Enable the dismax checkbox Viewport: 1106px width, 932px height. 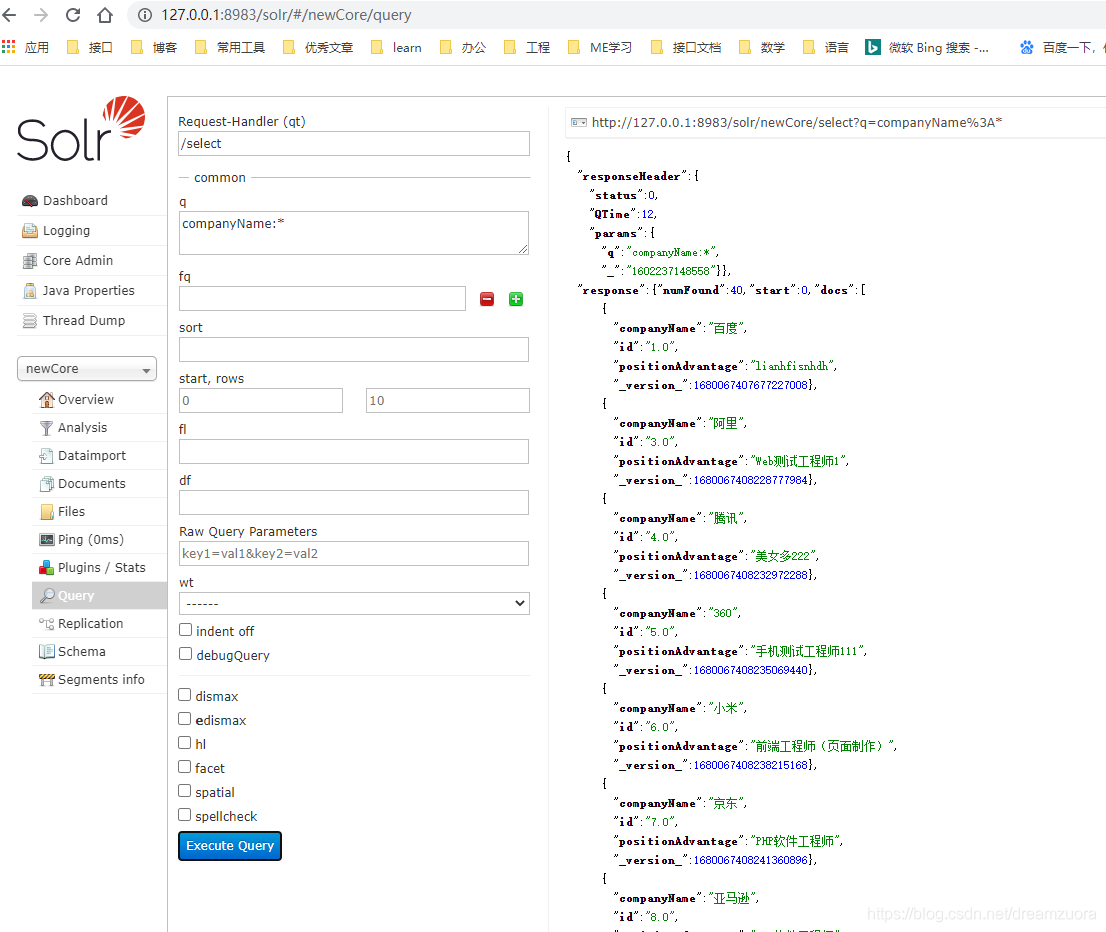pos(185,695)
